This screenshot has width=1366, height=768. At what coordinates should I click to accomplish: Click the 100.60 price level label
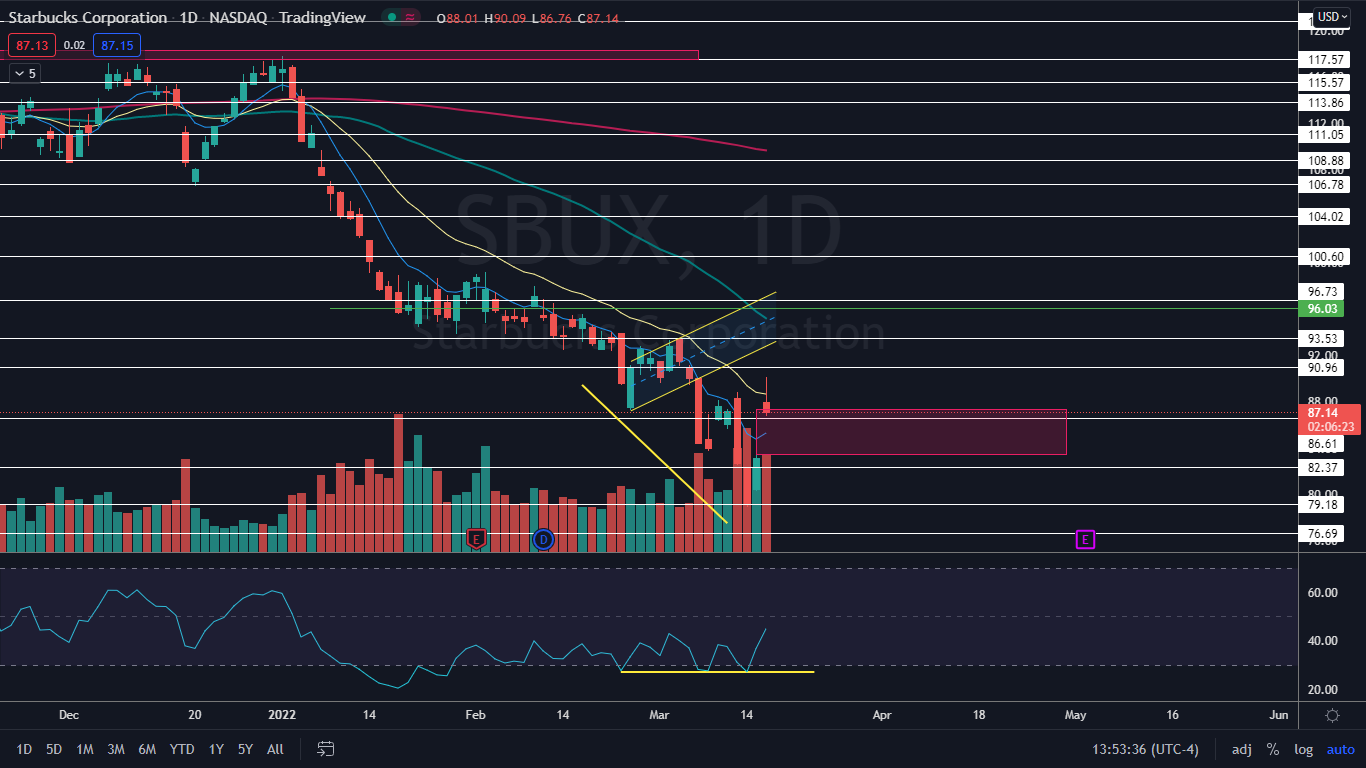pos(1323,257)
